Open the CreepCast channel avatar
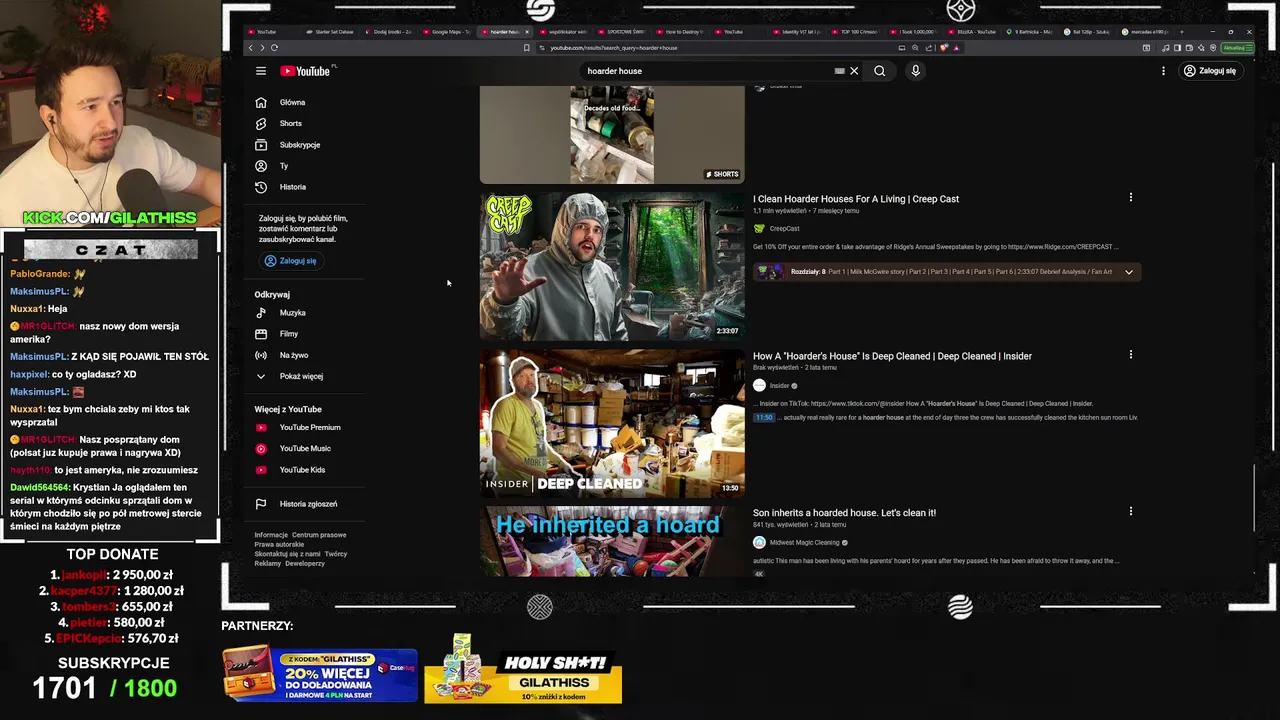 pos(759,229)
